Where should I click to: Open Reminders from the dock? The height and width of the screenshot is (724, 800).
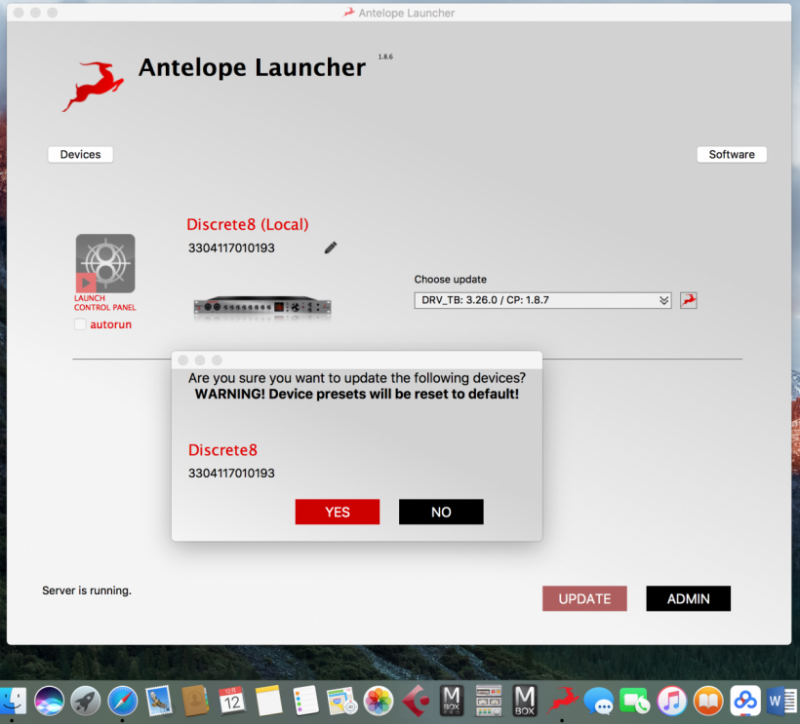pyautogui.click(x=306, y=701)
